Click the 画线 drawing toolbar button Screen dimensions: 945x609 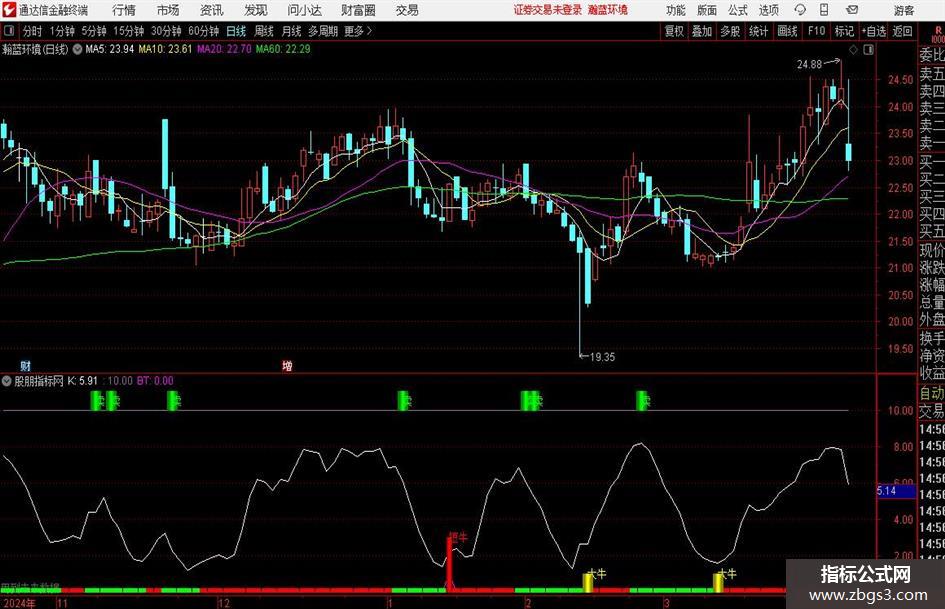[x=787, y=31]
